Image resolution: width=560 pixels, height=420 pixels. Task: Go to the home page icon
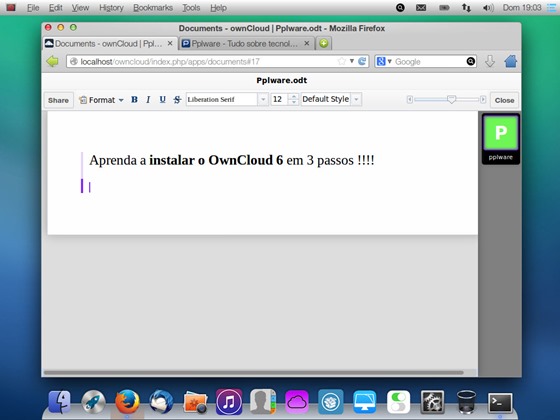[x=511, y=61]
